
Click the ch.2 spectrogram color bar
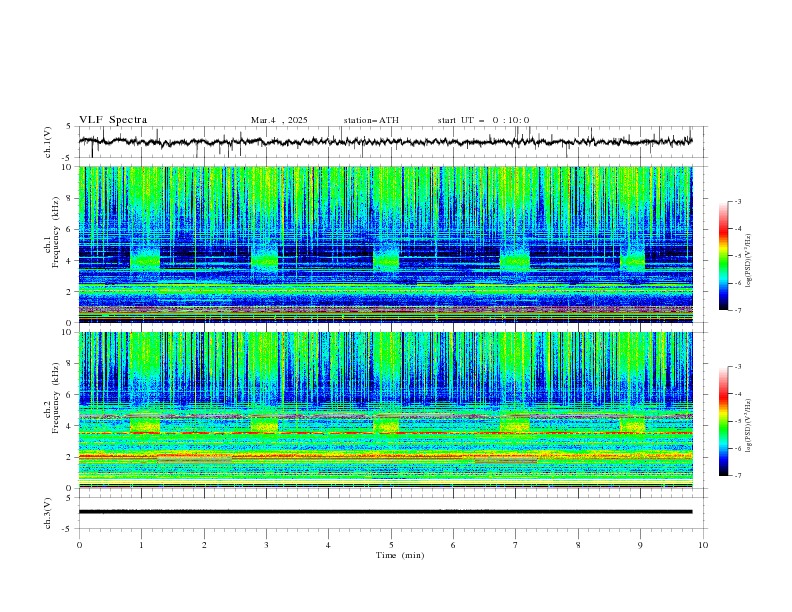coord(723,421)
